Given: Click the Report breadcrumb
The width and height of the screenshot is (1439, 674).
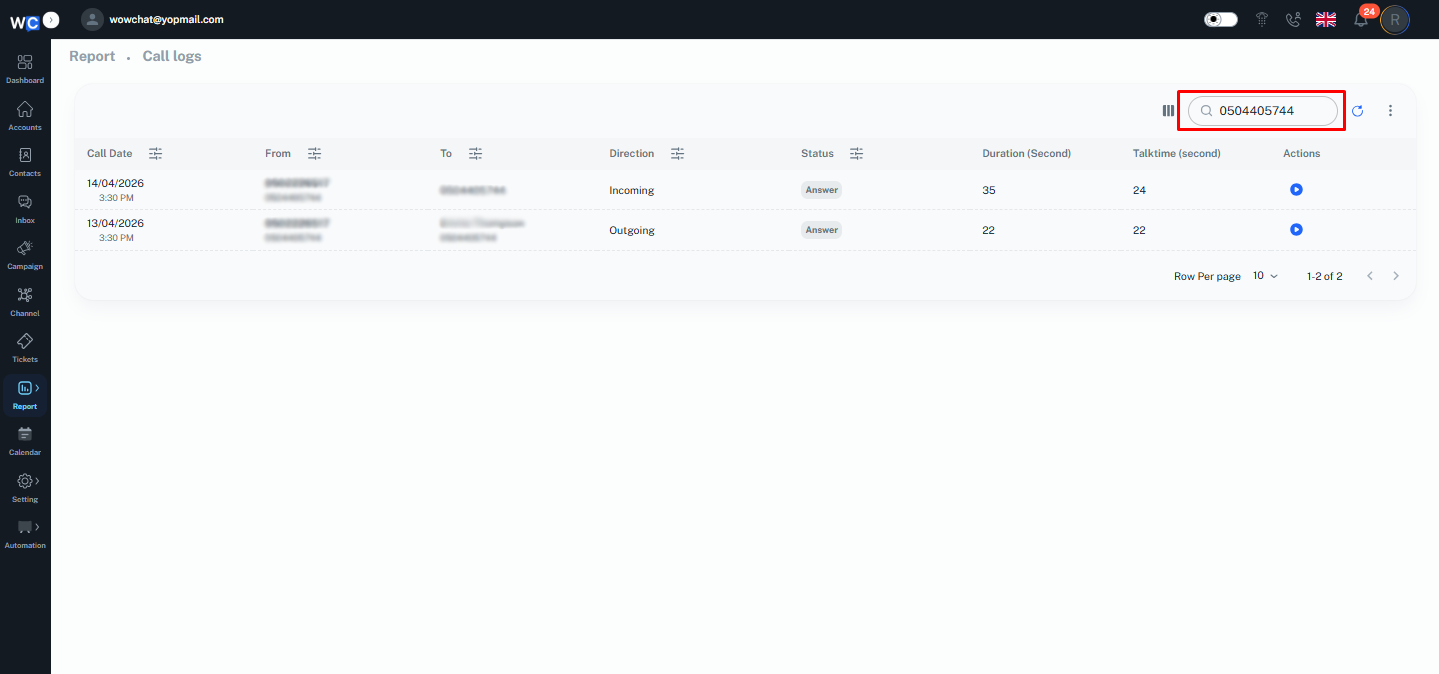Looking at the screenshot, I should pos(92,56).
